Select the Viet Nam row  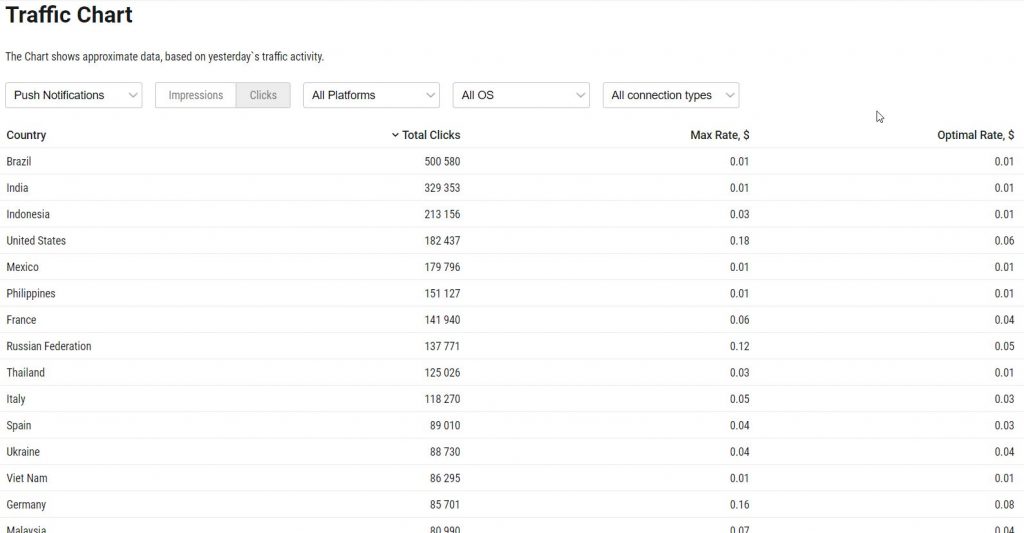[27, 478]
